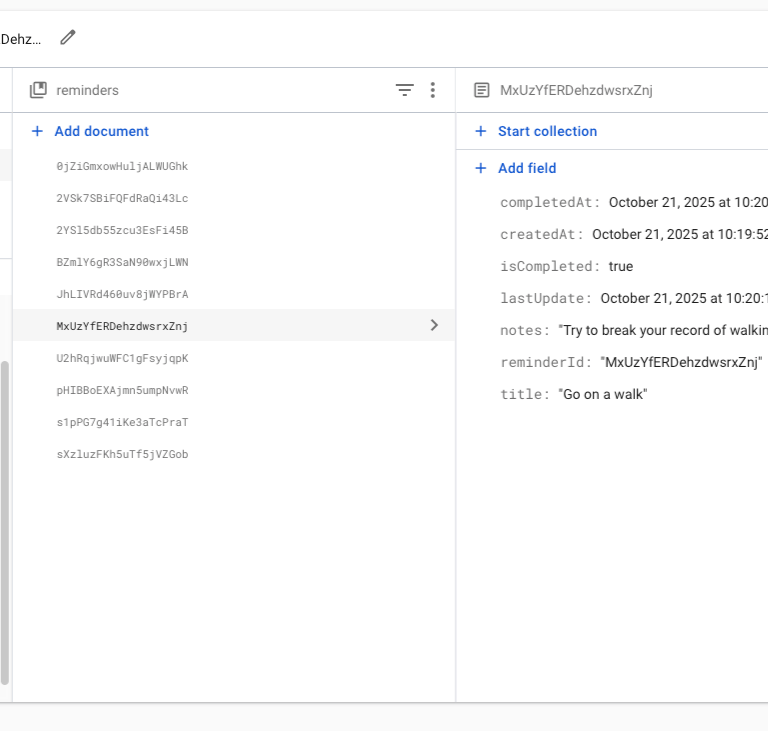768x731 pixels.
Task: Click the plus icon for Start collection
Action: tap(481, 131)
